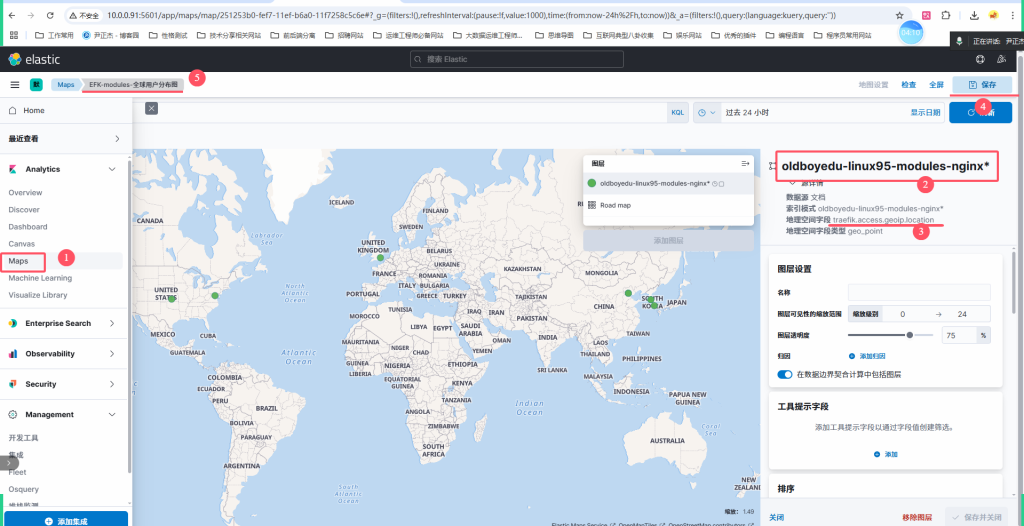
Task: Bookmark page with the star icon
Action: tap(900, 16)
